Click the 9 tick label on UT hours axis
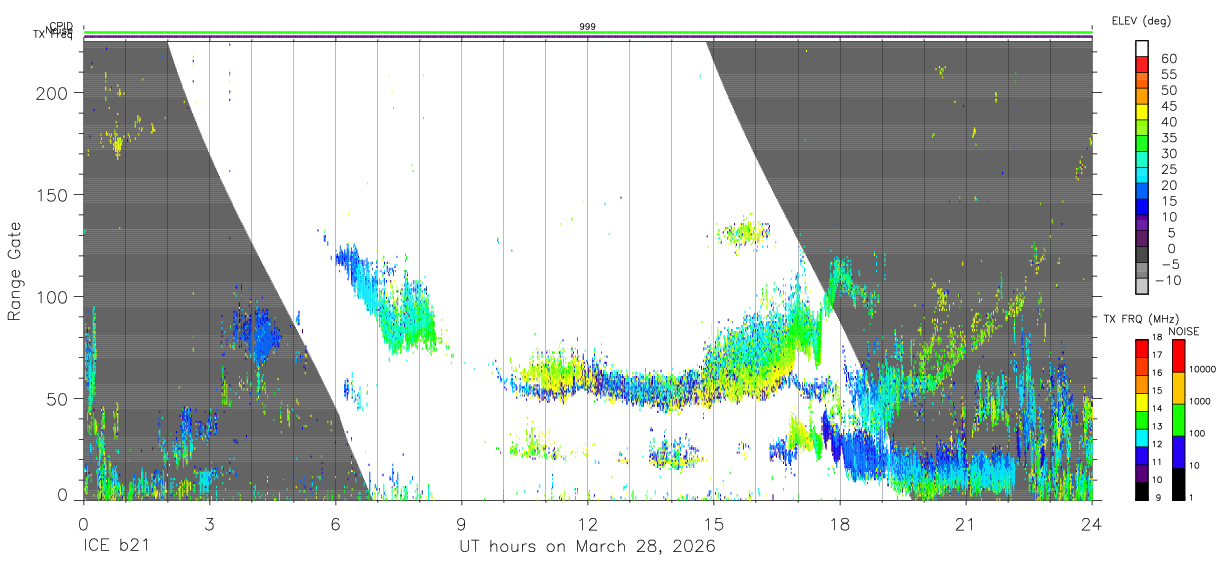 (x=462, y=524)
